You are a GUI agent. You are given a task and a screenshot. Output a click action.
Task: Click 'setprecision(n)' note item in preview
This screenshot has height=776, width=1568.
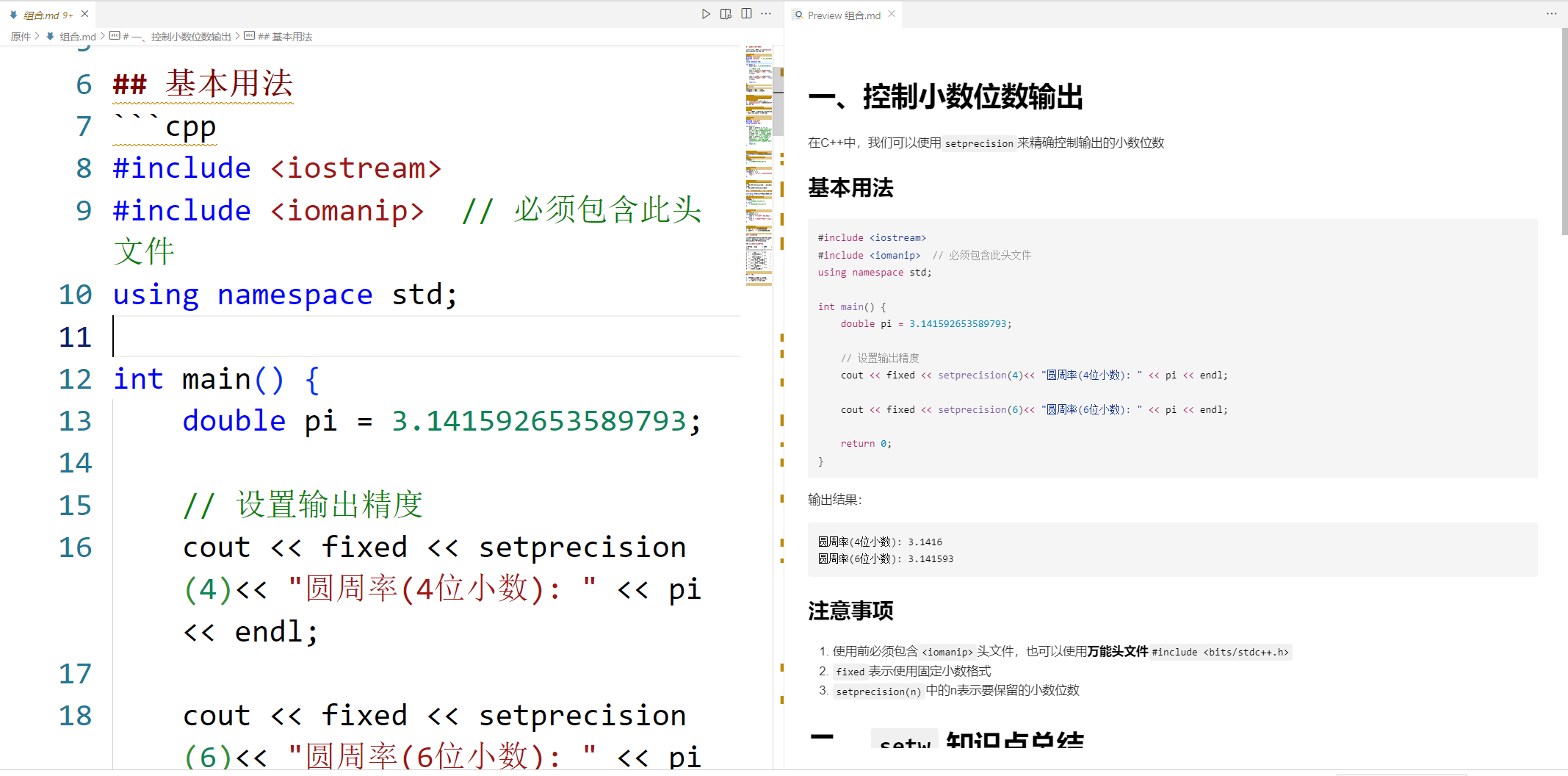956,691
